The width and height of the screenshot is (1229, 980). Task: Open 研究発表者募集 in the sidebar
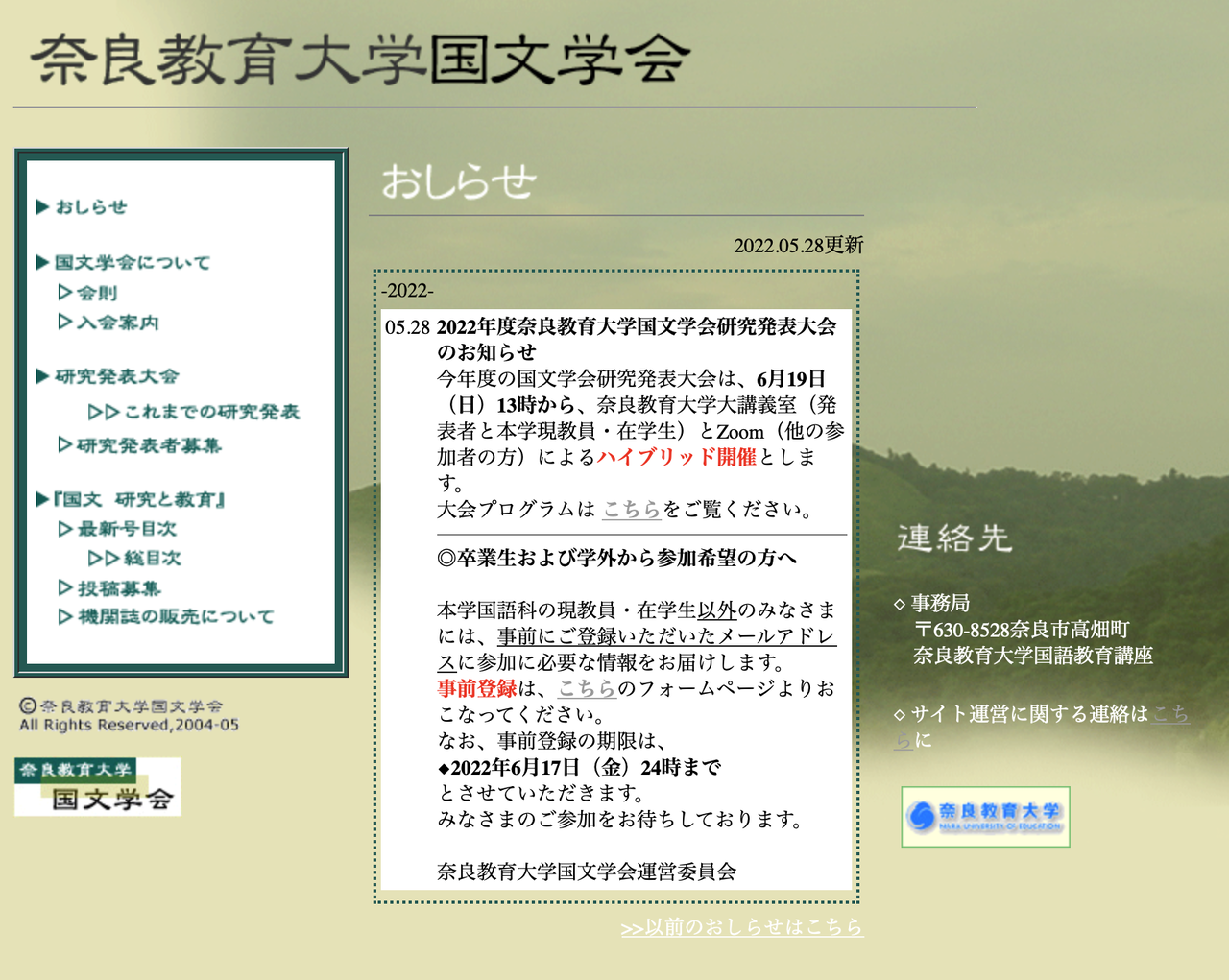tap(139, 444)
